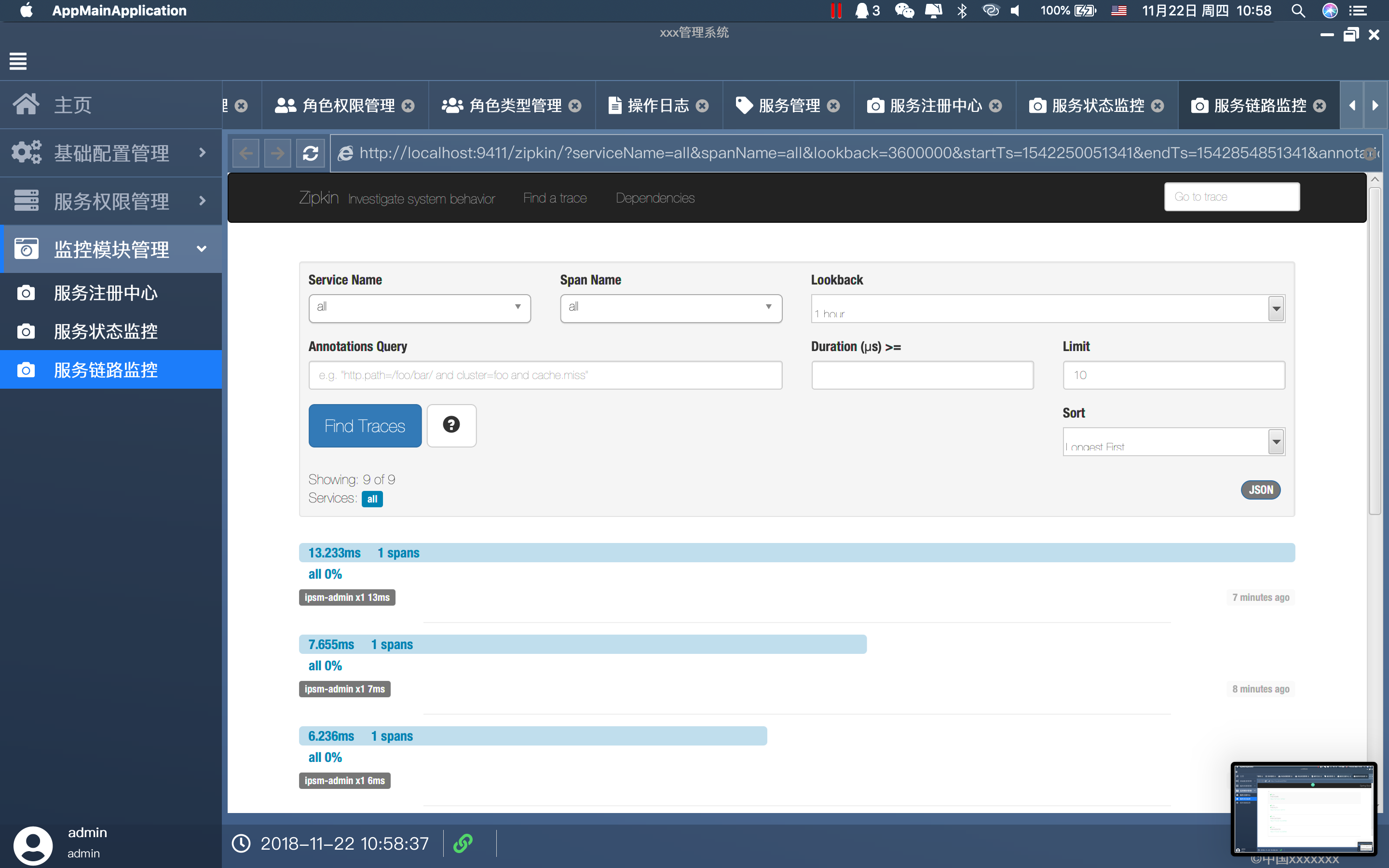Click the Find Traces button
Image resolution: width=1389 pixels, height=868 pixels.
(365, 425)
